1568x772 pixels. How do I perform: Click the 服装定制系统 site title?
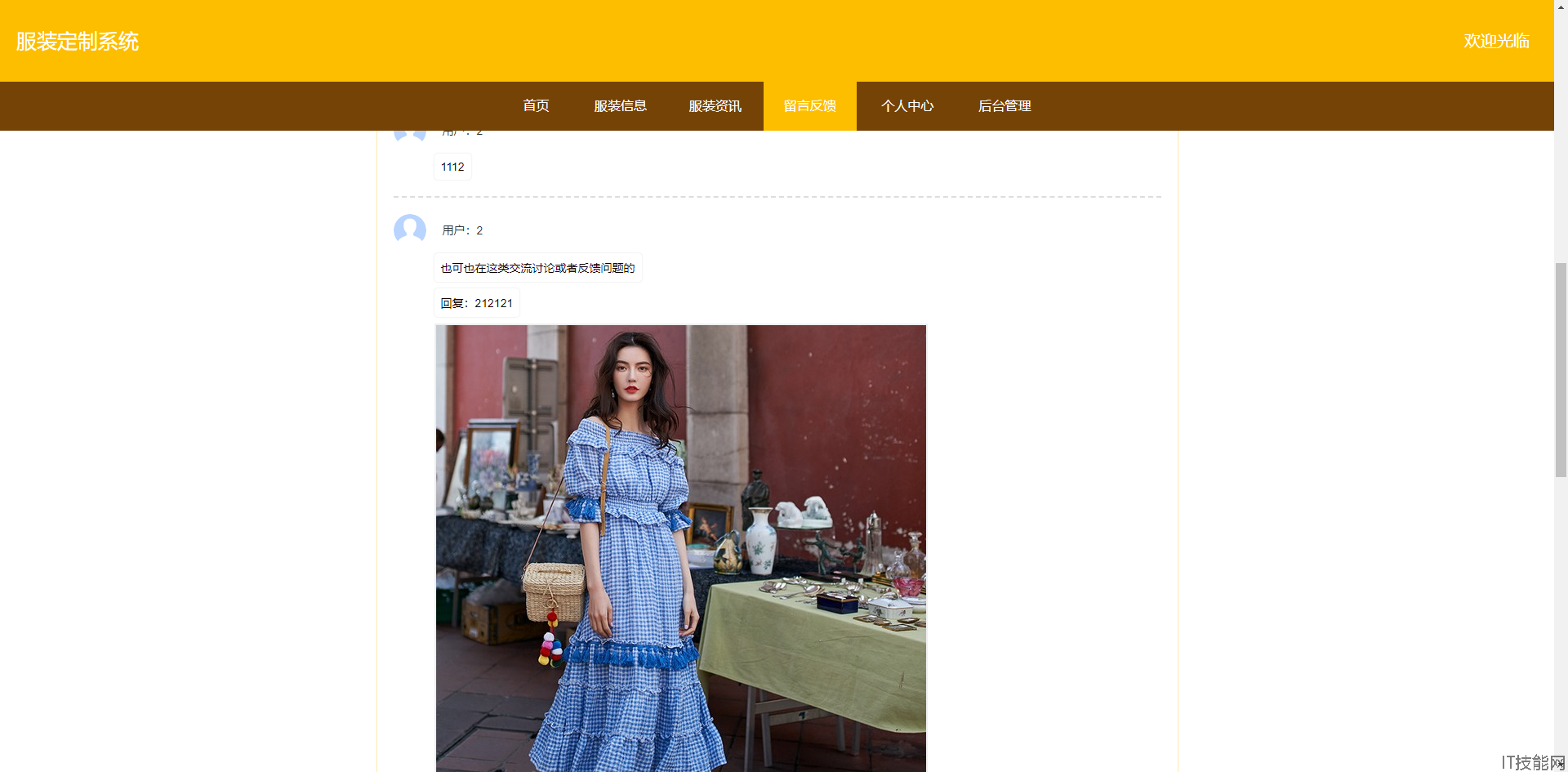(78, 42)
